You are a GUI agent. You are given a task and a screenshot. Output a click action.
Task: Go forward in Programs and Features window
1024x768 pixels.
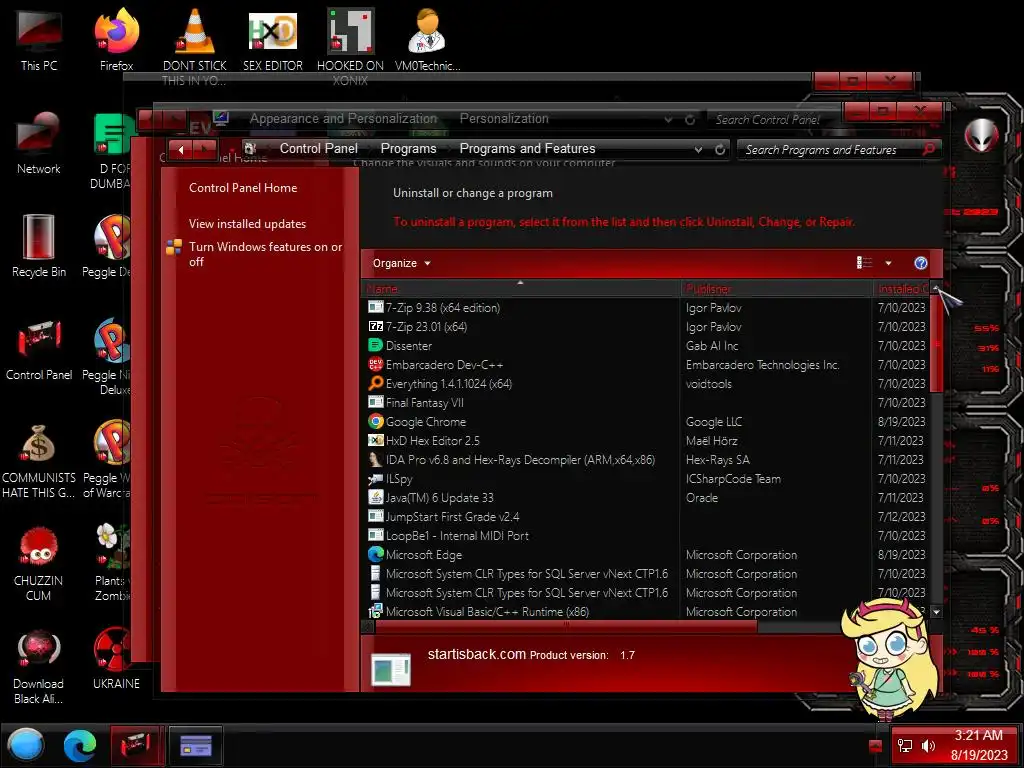[x=205, y=150]
